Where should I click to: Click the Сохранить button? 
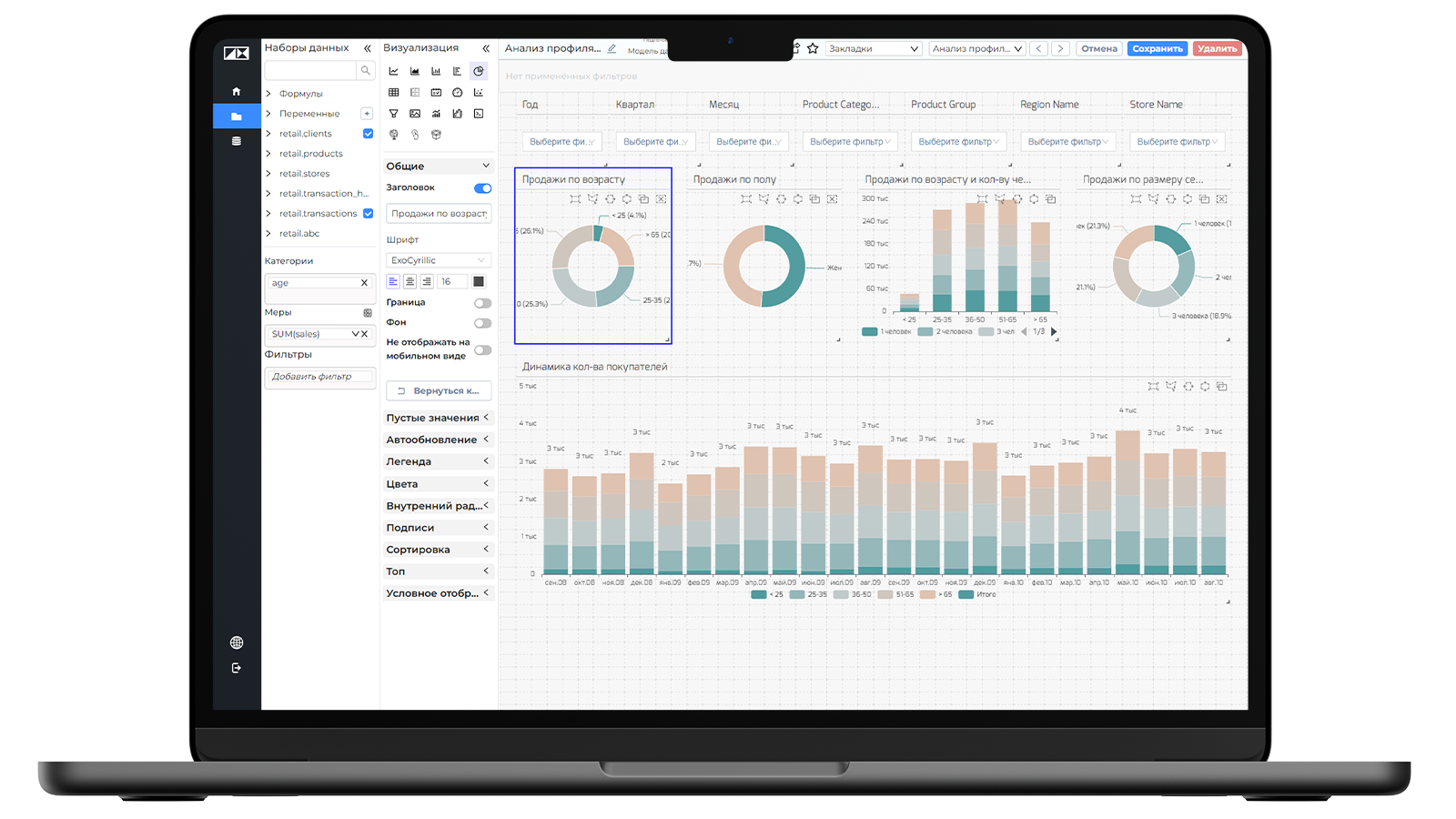1158,48
